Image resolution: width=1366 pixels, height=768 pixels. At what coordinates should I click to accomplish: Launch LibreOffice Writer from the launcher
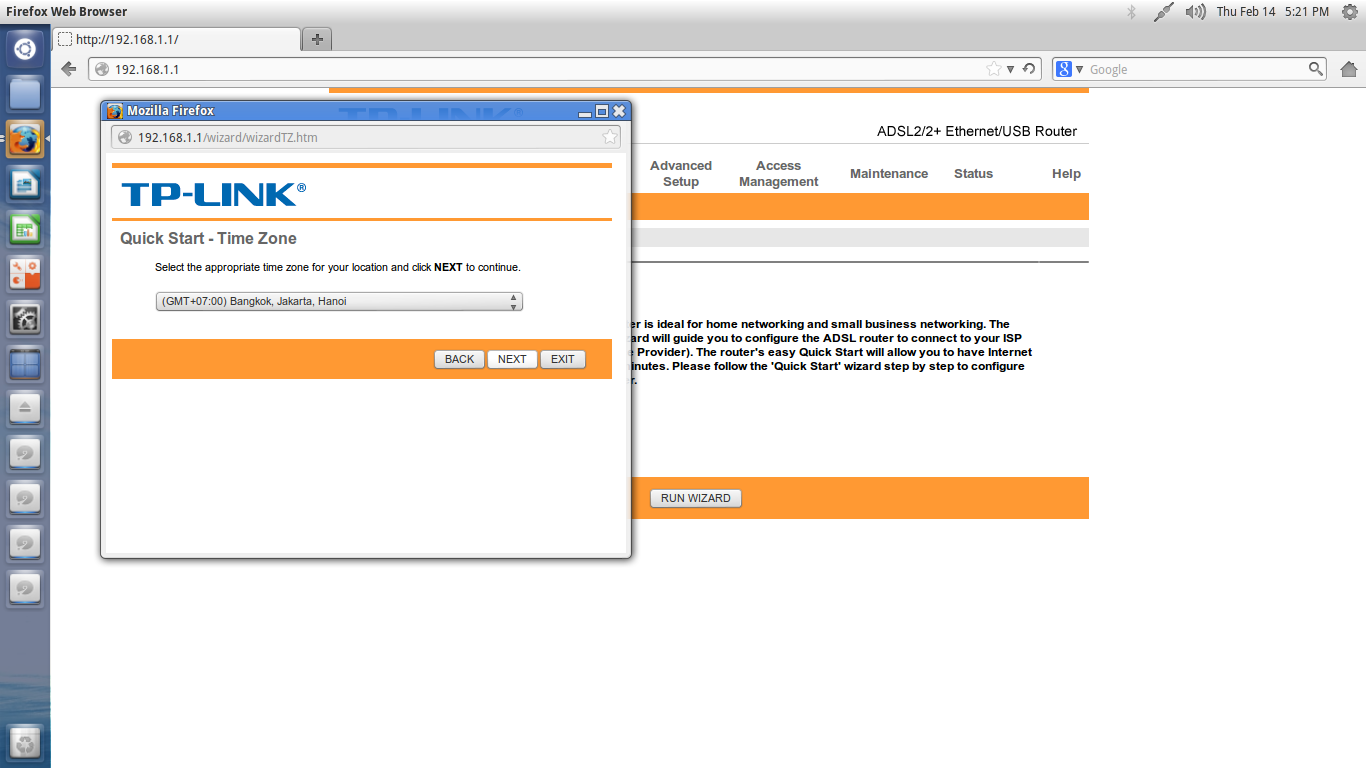(25, 185)
